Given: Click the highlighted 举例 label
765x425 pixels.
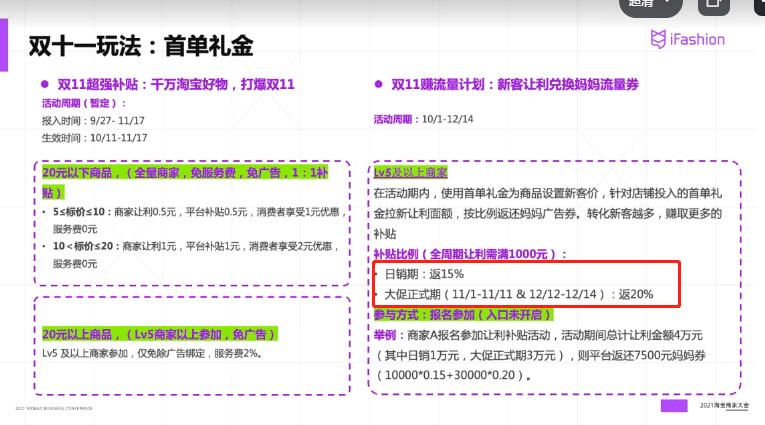Looking at the screenshot, I should click(x=390, y=337).
